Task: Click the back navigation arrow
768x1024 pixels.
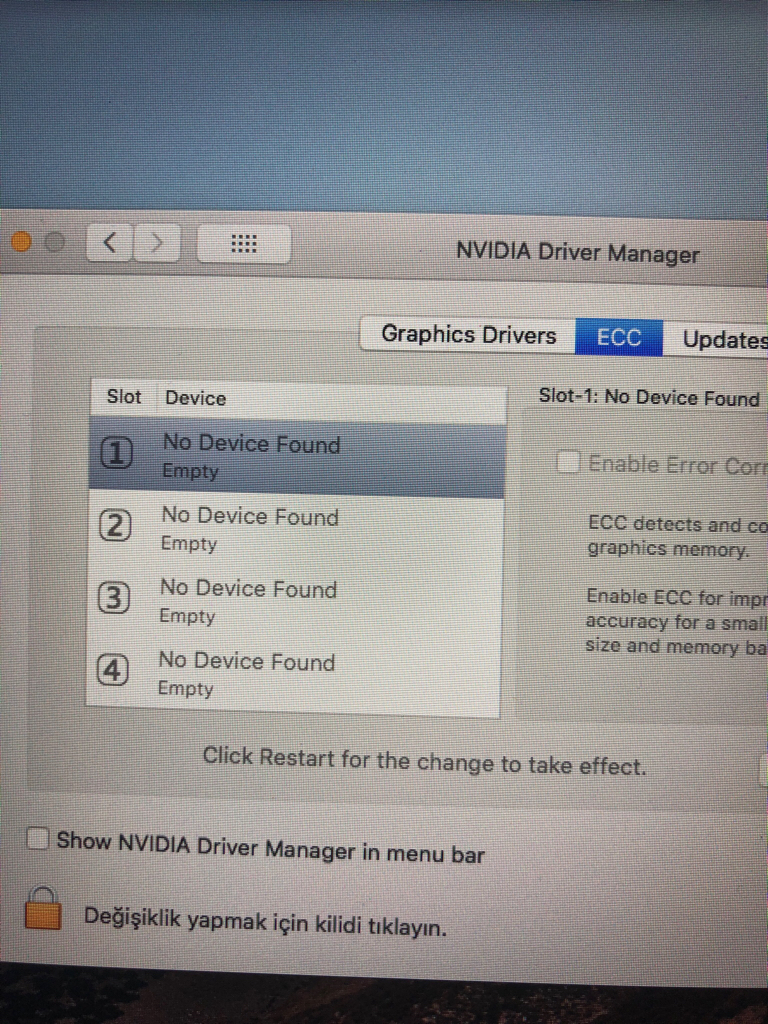Action: (x=110, y=243)
